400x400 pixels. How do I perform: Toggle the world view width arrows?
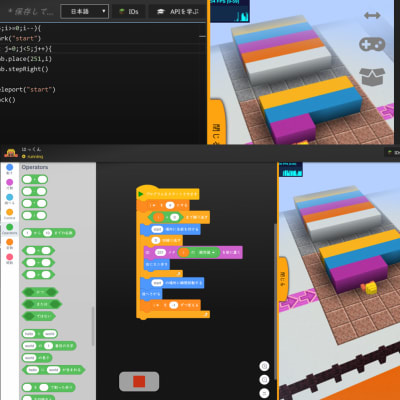pyautogui.click(x=372, y=15)
